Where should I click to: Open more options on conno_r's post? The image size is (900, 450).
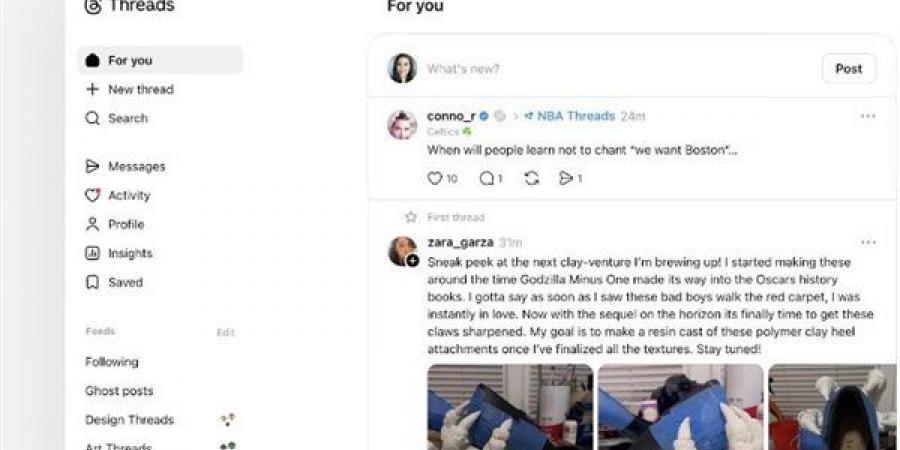(x=868, y=116)
